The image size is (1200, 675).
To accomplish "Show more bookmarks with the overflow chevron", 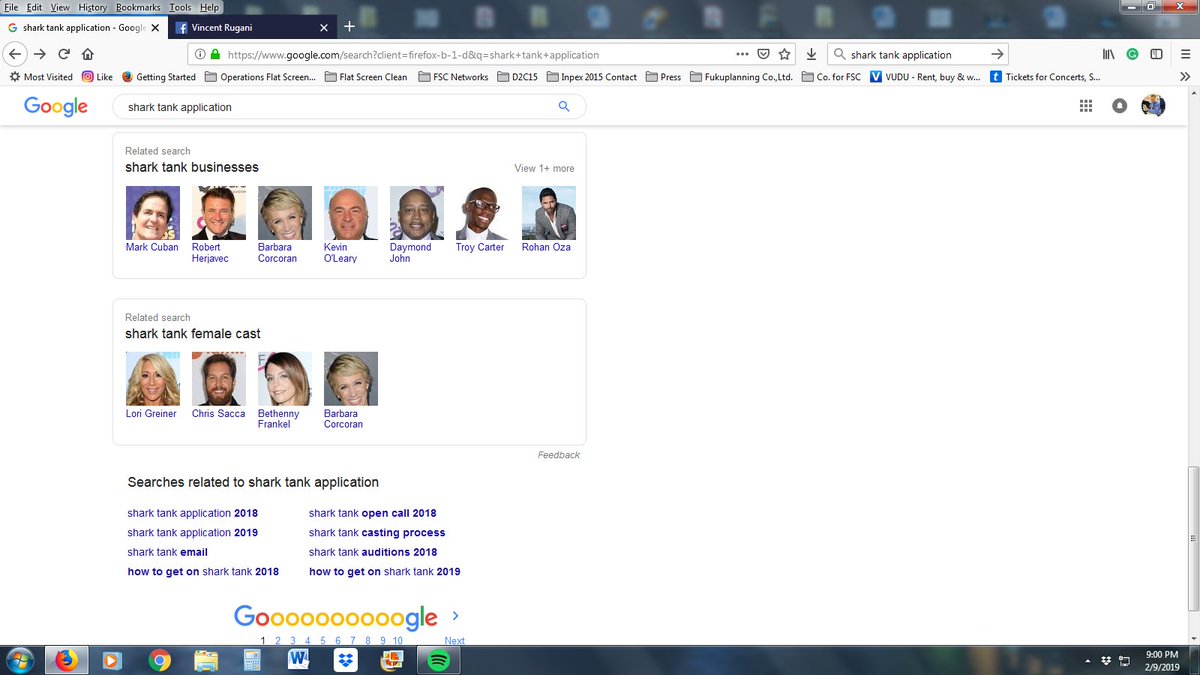I will point(1185,76).
